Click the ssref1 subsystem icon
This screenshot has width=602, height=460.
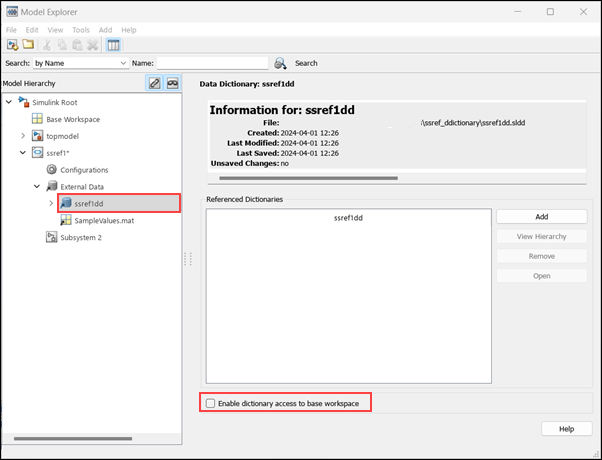37,153
